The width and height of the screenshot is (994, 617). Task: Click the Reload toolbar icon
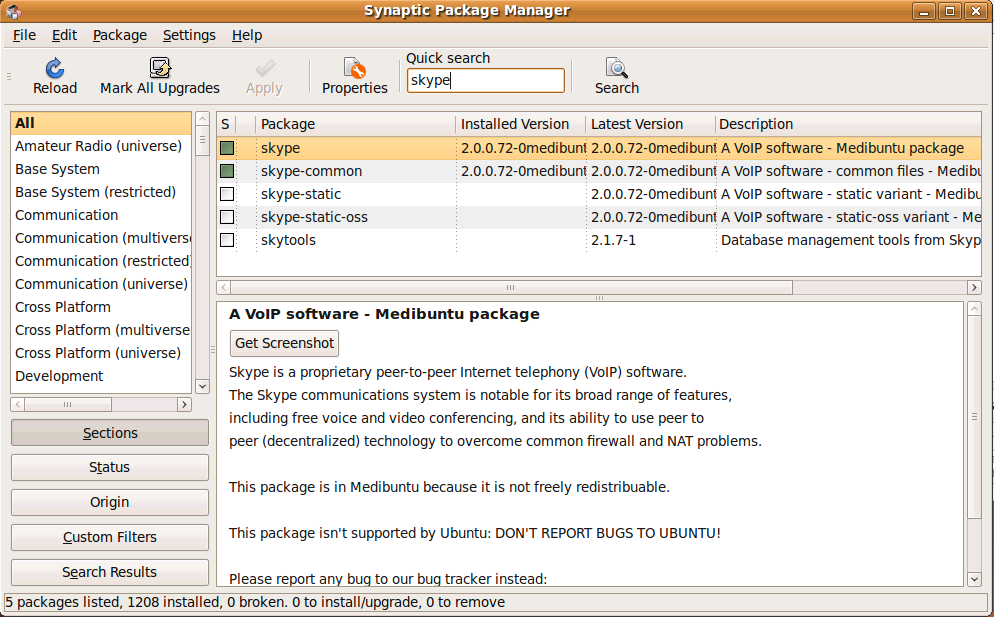pyautogui.click(x=55, y=68)
